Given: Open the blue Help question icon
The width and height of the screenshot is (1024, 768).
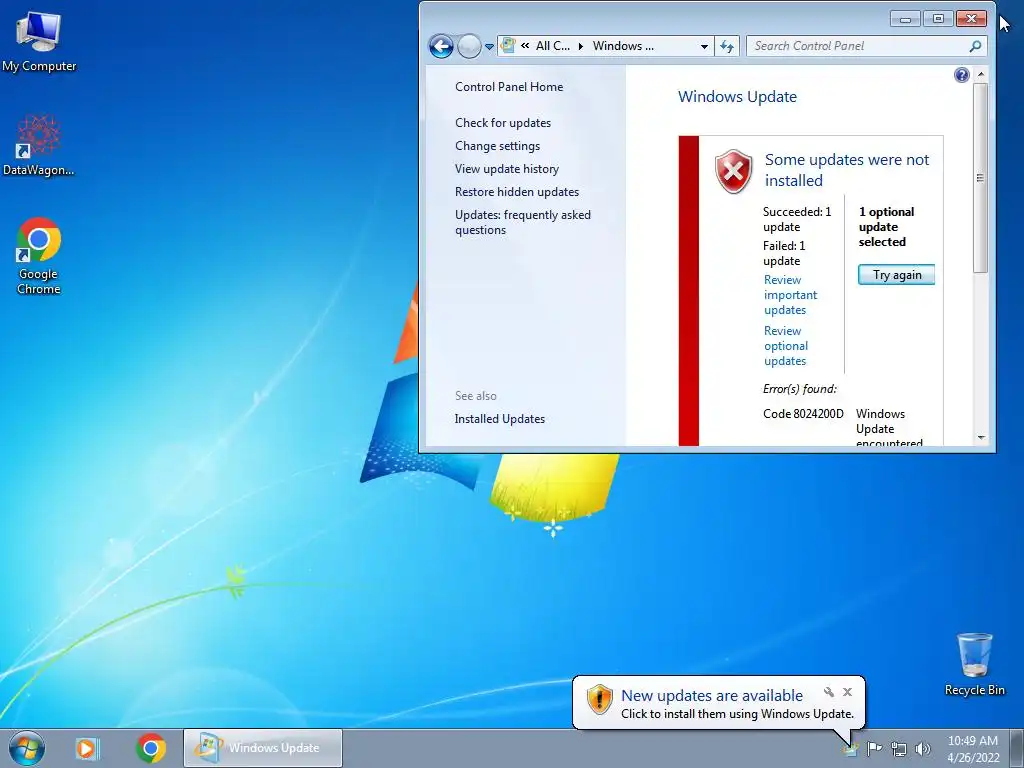Looking at the screenshot, I should (961, 74).
